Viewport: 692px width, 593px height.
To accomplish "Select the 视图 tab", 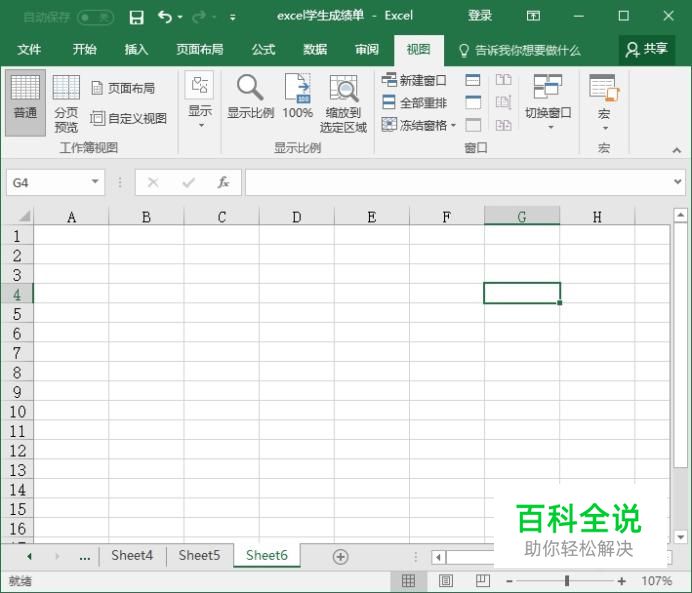I will (x=418, y=49).
